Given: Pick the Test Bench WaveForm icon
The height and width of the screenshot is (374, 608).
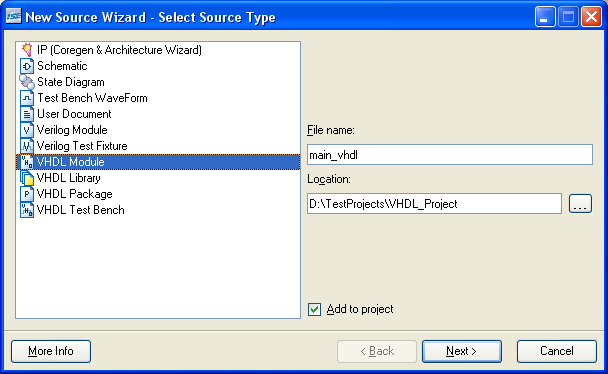Looking at the screenshot, I should point(27,98).
